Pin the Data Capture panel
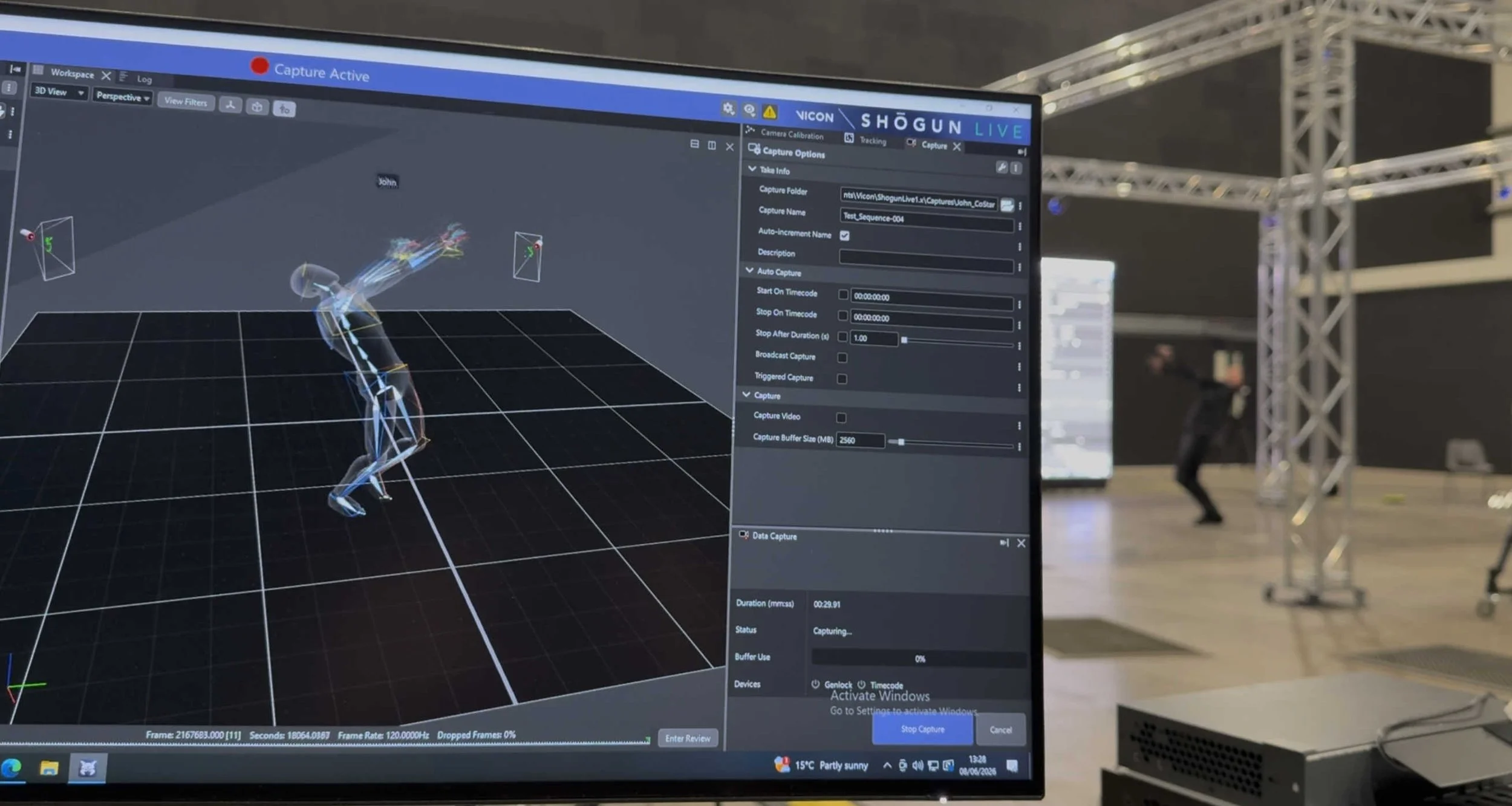1512x806 pixels. pos(1005,542)
